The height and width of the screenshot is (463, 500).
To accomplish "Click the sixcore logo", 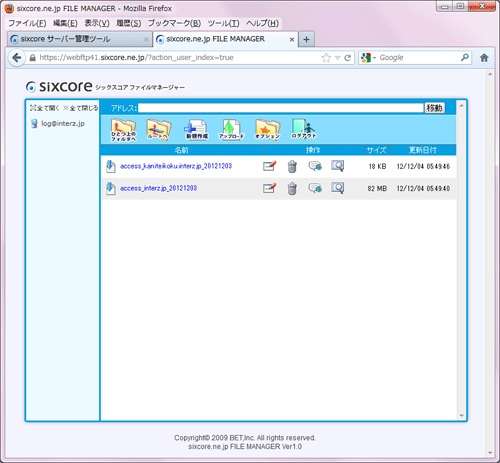I will click(59, 87).
